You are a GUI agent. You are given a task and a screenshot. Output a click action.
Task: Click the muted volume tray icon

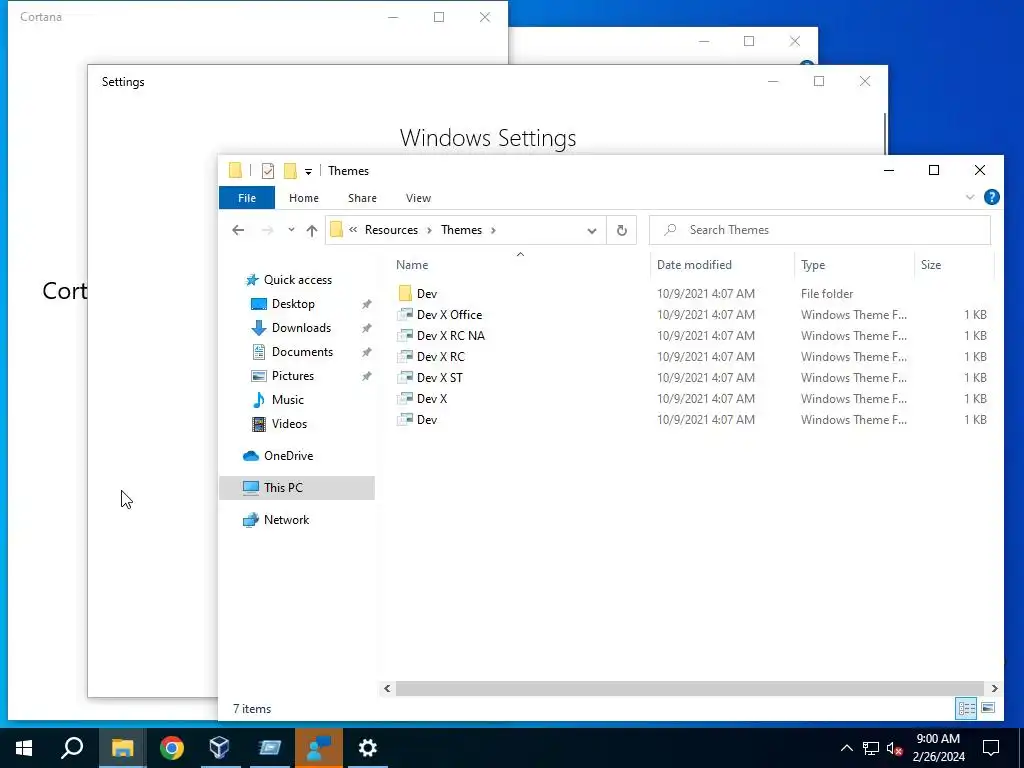click(x=894, y=748)
